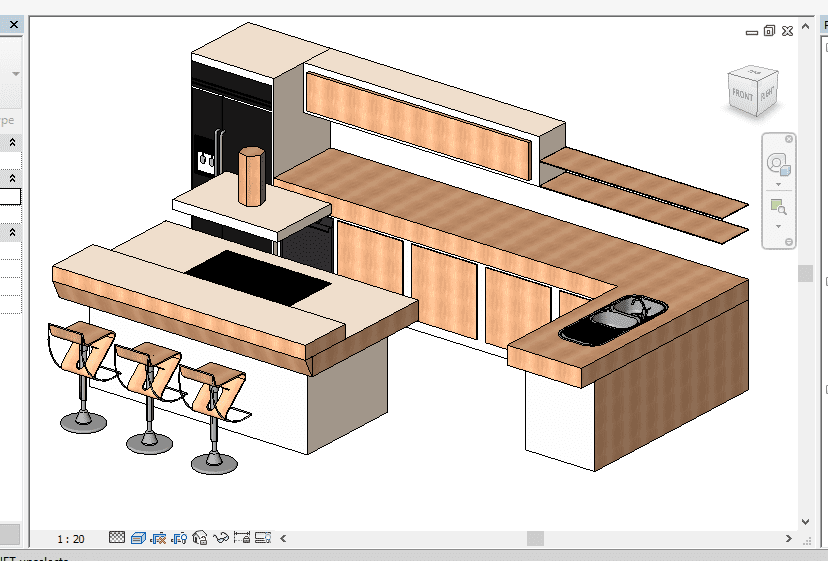828x561 pixels.
Task: Toggle Crop View in the view control bar
Action: pos(160,538)
